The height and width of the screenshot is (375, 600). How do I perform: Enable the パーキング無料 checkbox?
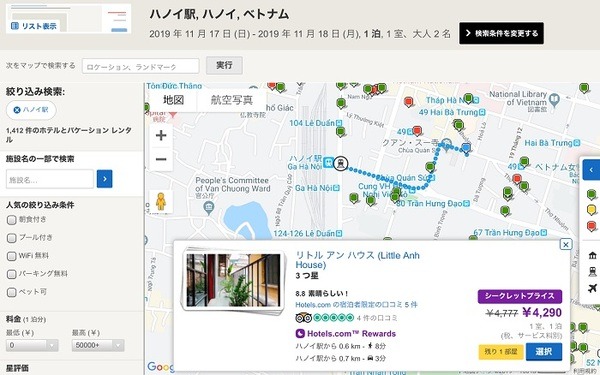coord(11,274)
